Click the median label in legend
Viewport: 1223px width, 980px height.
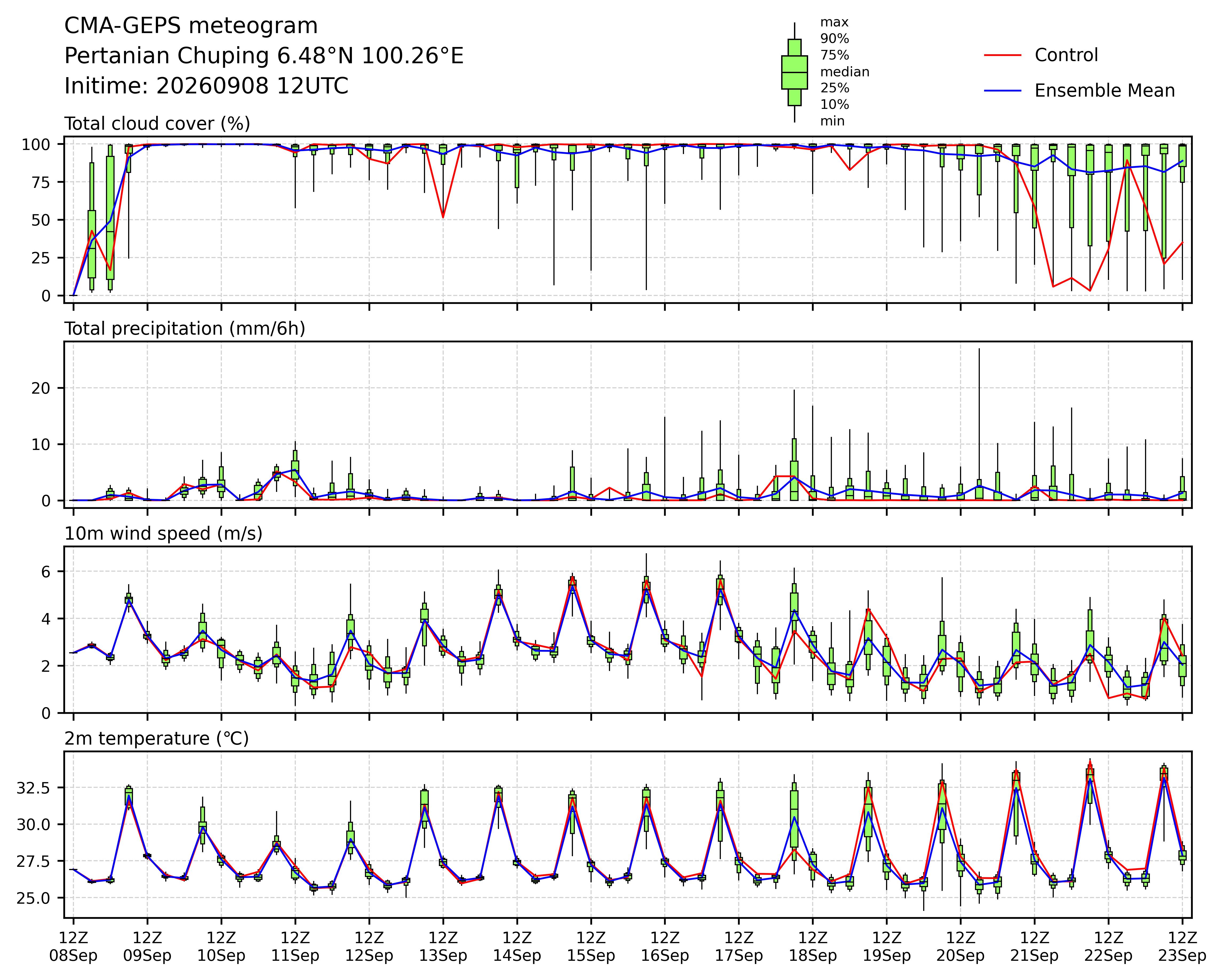coord(845,72)
